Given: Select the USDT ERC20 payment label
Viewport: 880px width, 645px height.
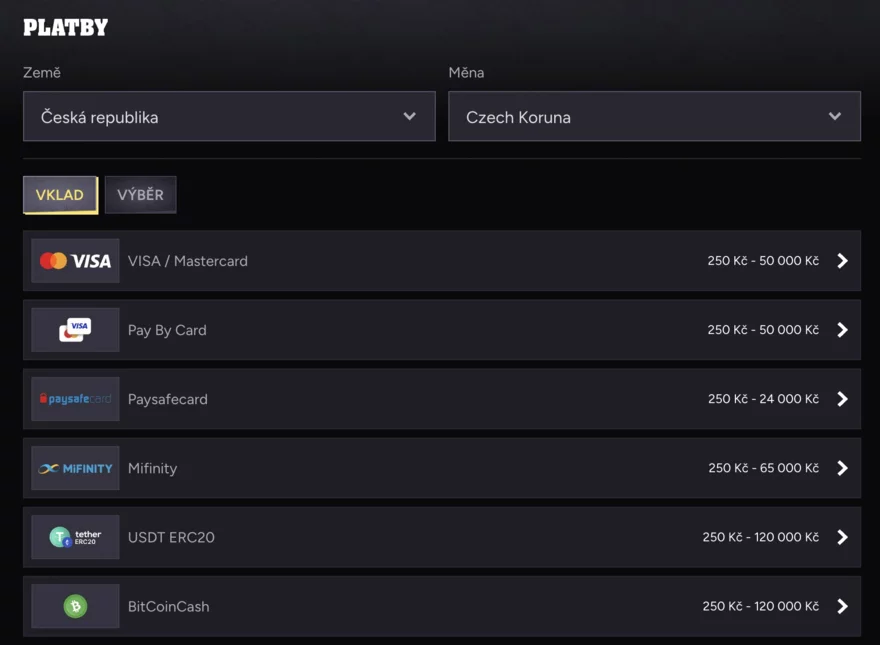Looking at the screenshot, I should pyautogui.click(x=171, y=537).
